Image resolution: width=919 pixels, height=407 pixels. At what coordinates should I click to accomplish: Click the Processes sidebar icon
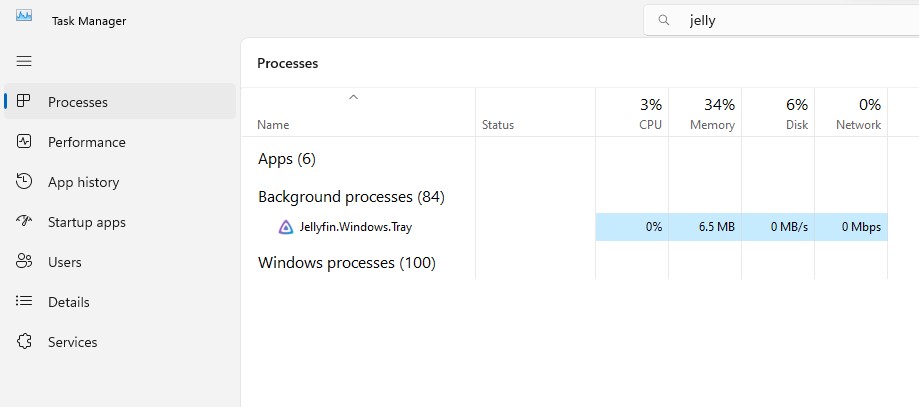tap(25, 102)
